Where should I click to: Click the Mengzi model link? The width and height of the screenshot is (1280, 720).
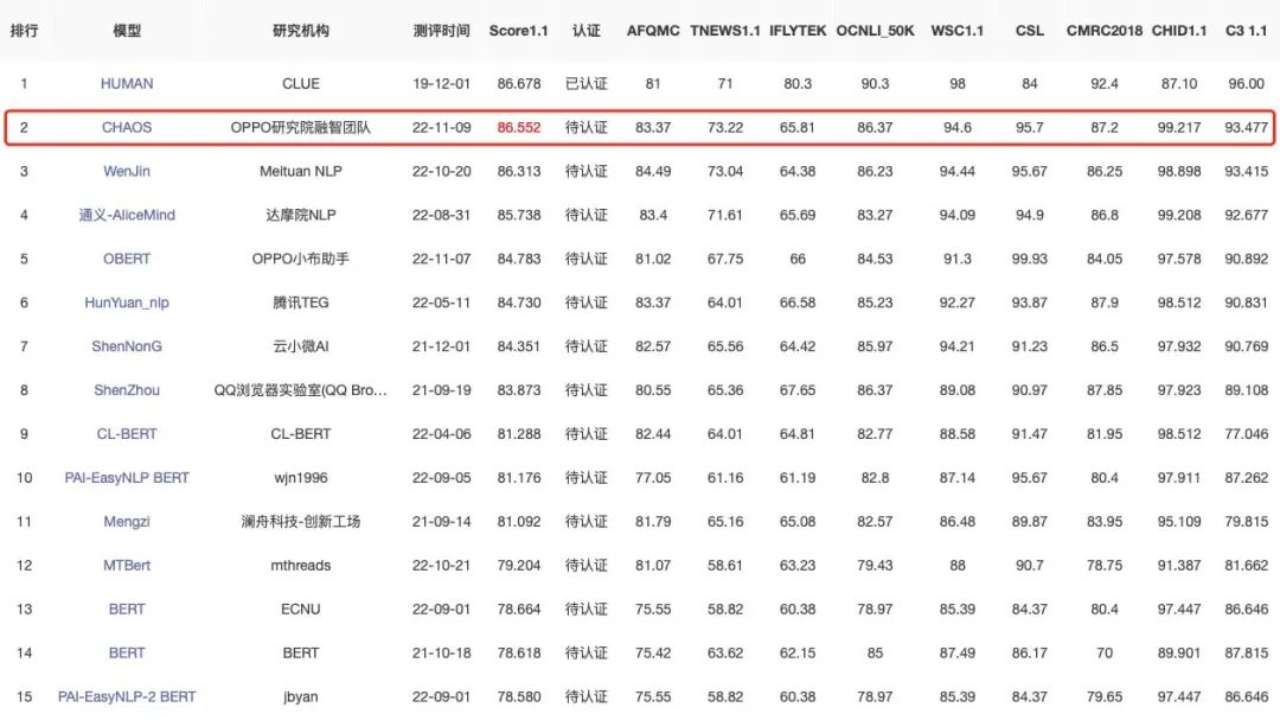click(x=127, y=522)
